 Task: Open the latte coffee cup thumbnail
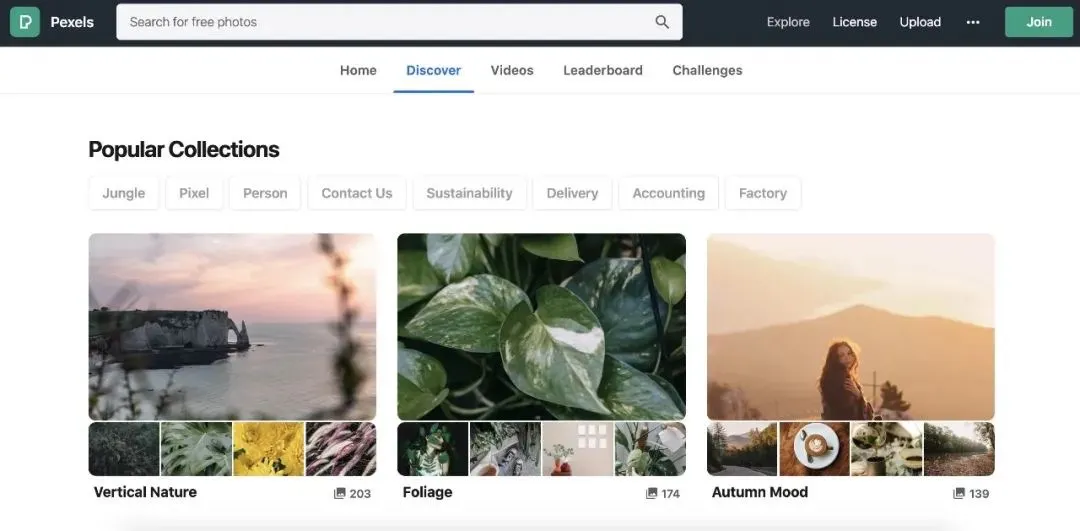pyautogui.click(x=814, y=449)
